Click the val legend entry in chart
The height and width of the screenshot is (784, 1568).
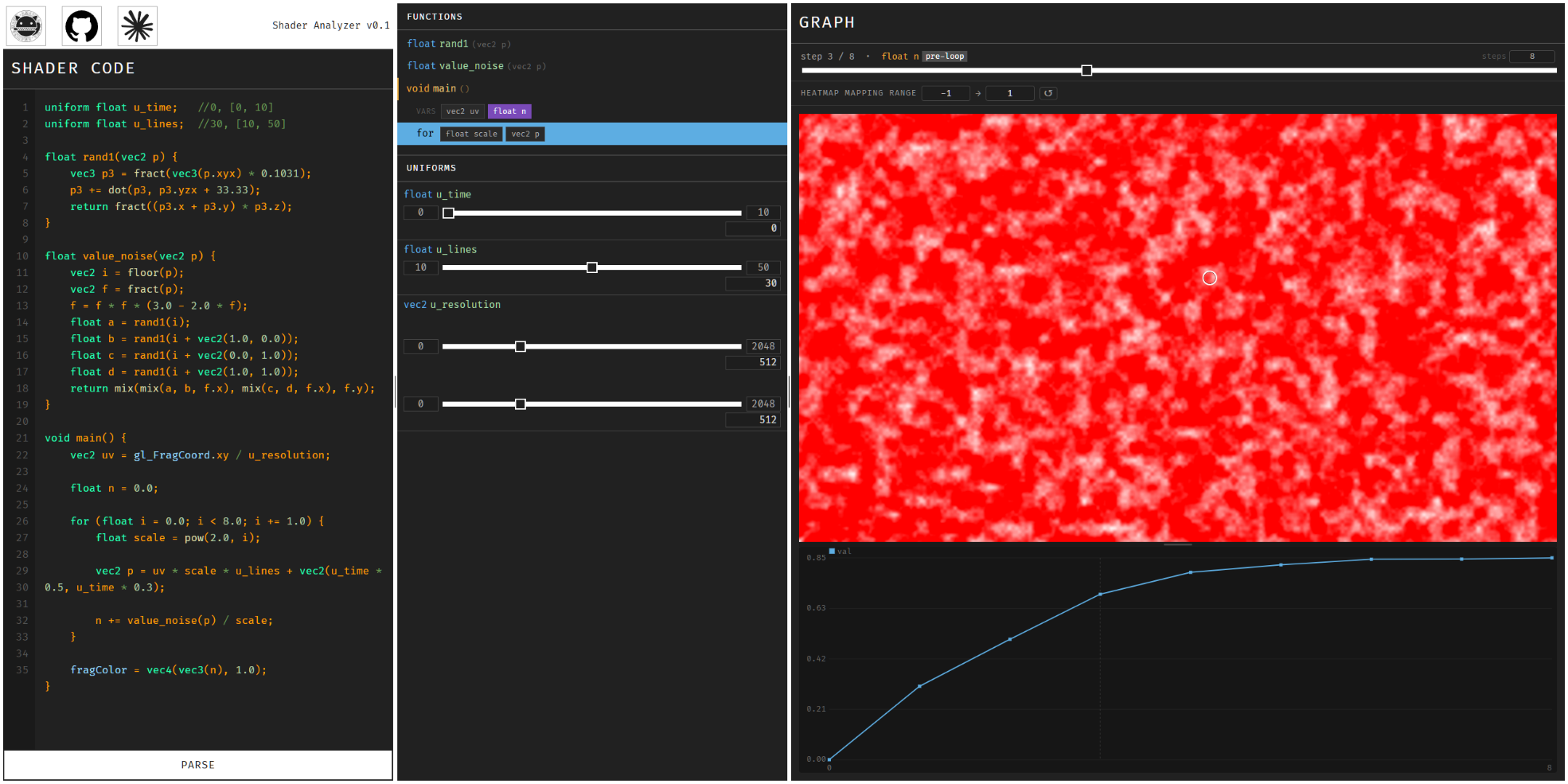[841, 552]
